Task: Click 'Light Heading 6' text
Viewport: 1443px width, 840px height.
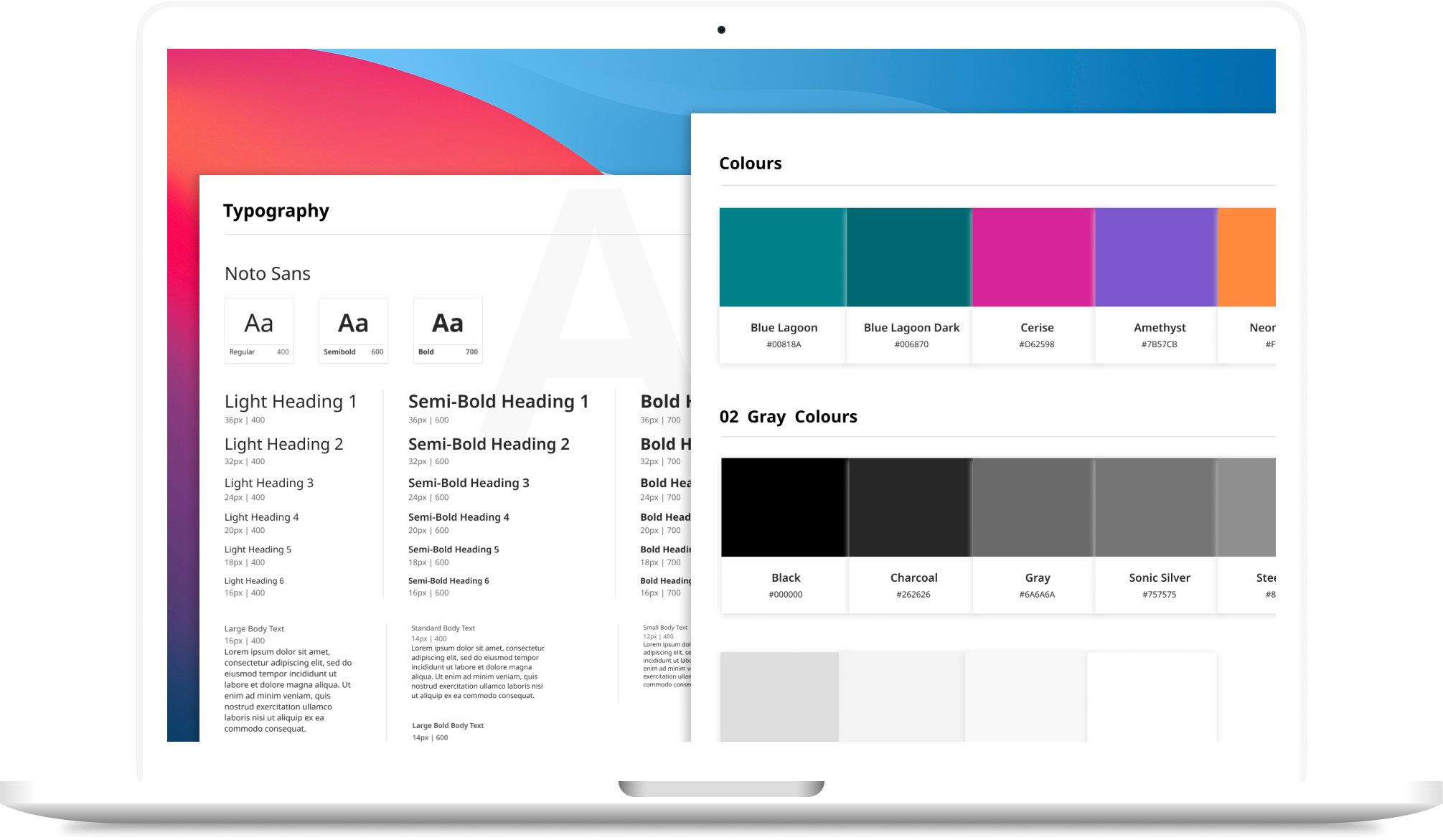Action: pyautogui.click(x=254, y=581)
